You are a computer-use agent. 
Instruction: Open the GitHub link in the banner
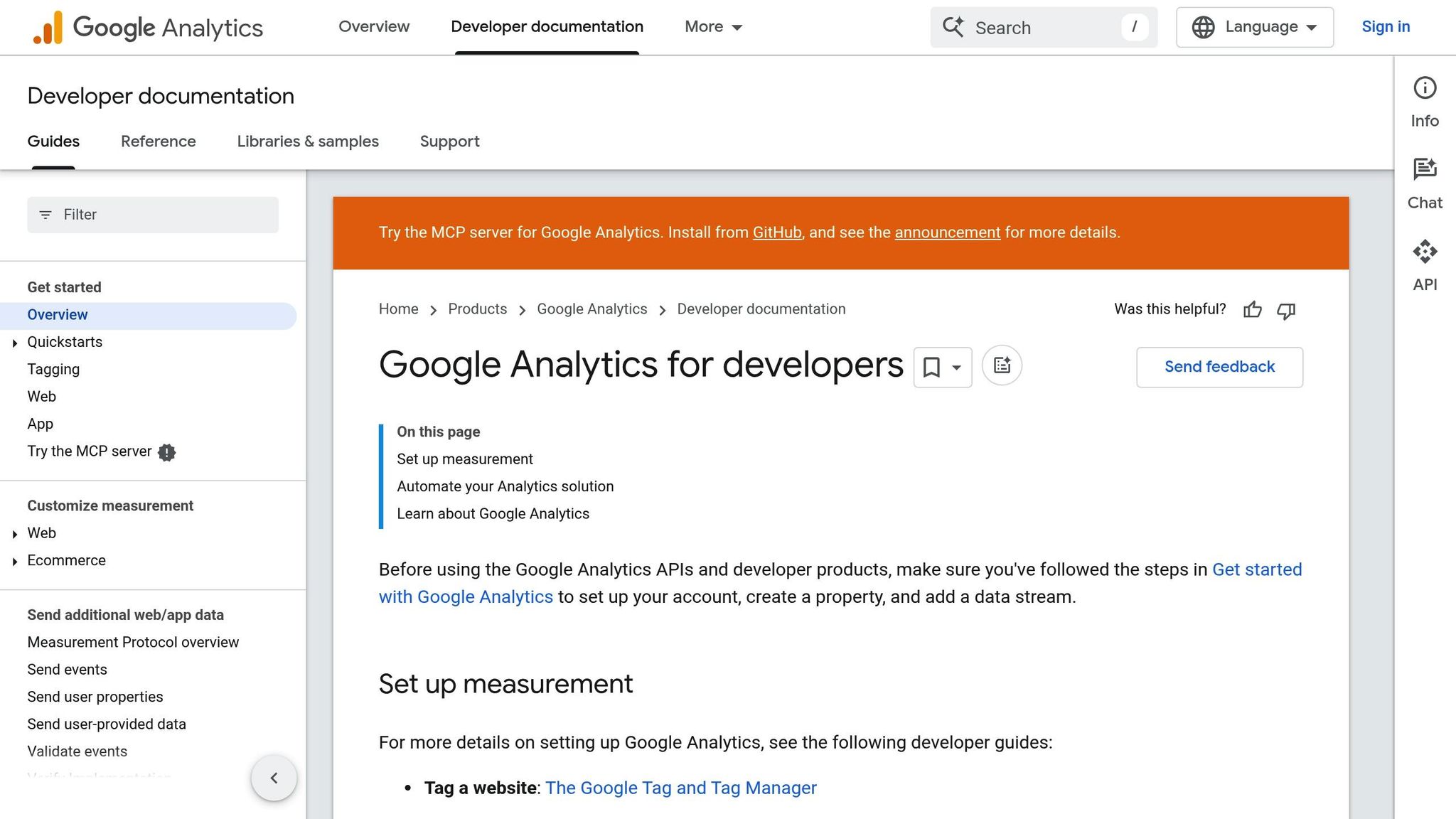pyautogui.click(x=777, y=232)
